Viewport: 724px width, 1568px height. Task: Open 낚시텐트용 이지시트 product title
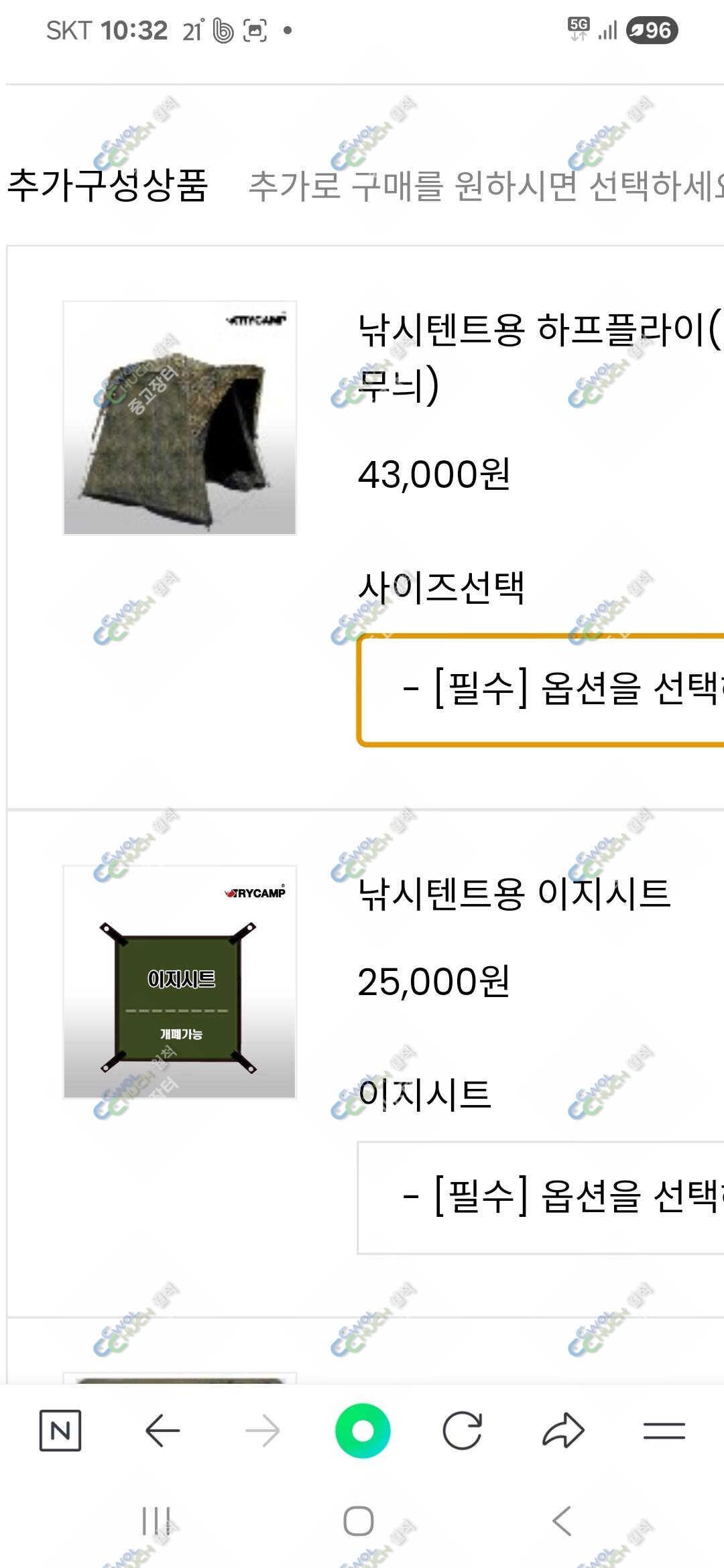(x=514, y=893)
